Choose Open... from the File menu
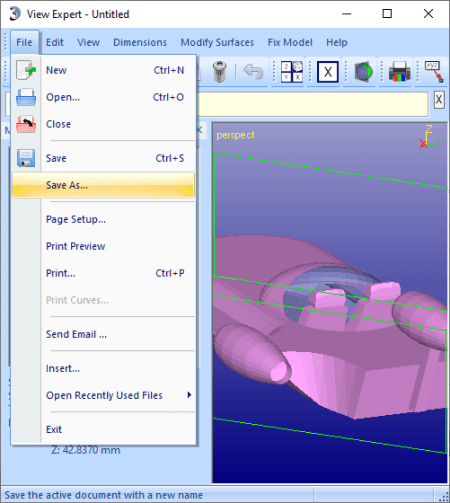The image size is (450, 503). 103,97
